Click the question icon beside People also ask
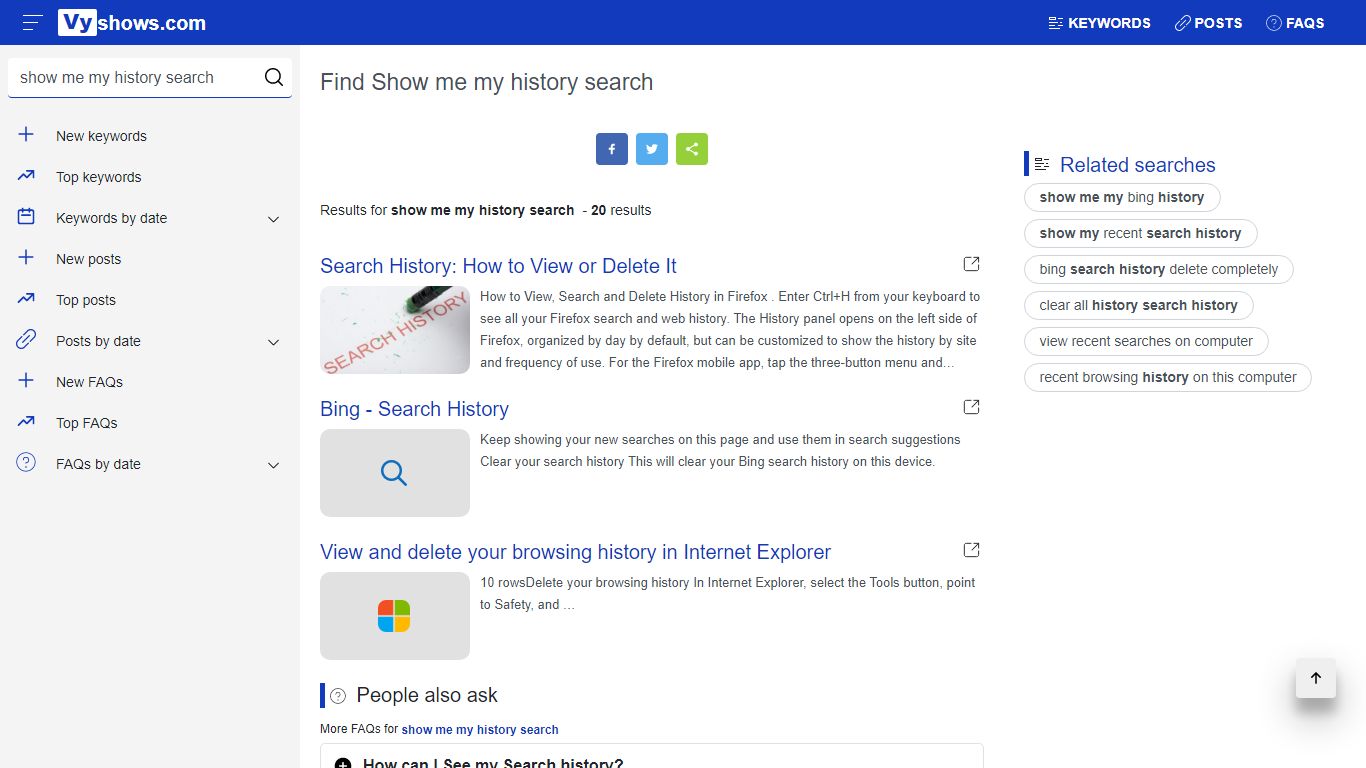This screenshot has width=1366, height=768. (x=338, y=695)
